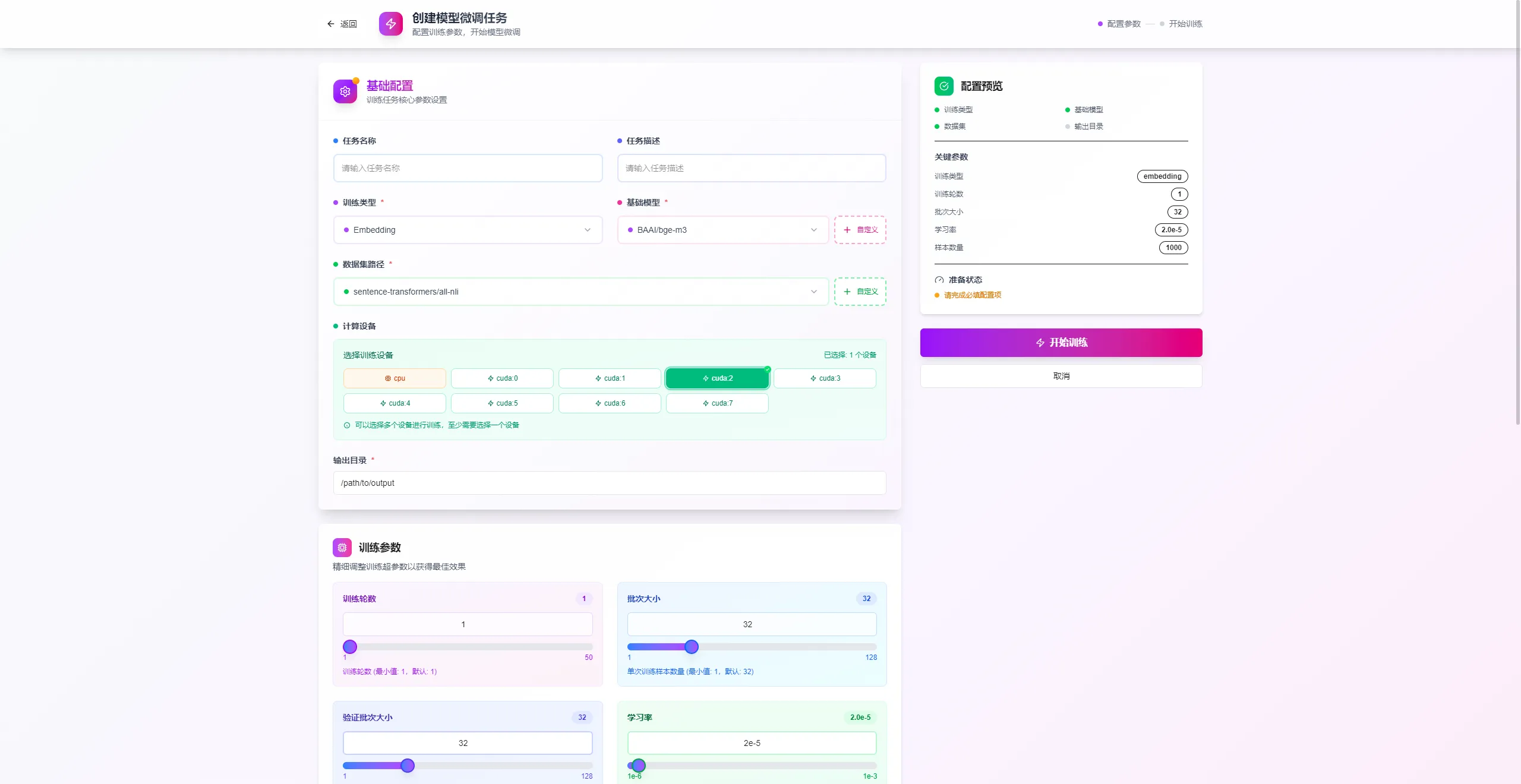This screenshot has height=784, width=1521.
Task: Click the lightning bolt header logo
Action: tap(390, 24)
